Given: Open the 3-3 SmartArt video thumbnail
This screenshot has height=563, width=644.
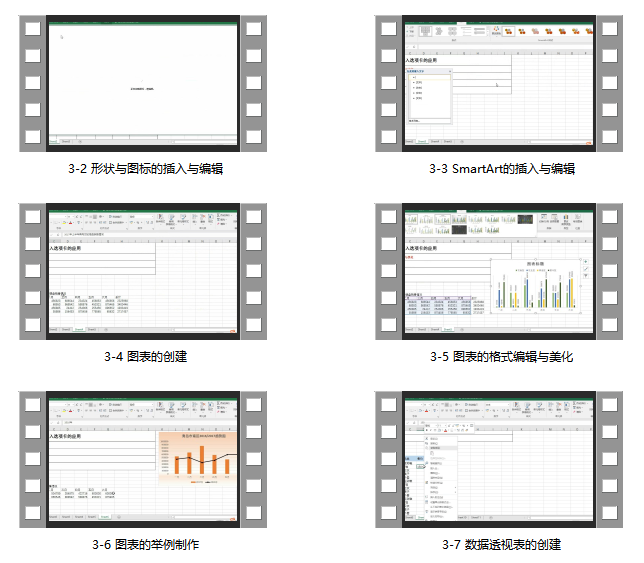Looking at the screenshot, I should click(499, 83).
